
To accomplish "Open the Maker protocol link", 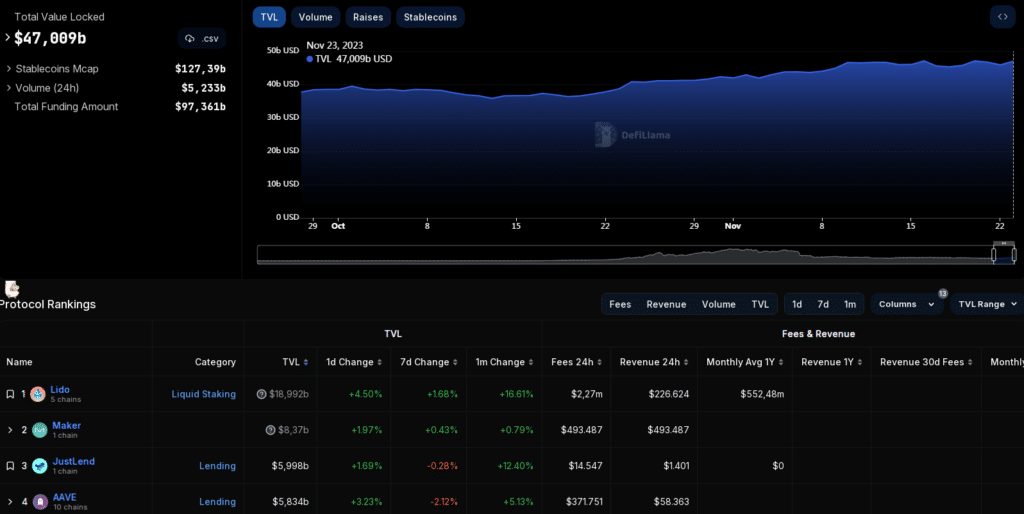I will [x=67, y=426].
